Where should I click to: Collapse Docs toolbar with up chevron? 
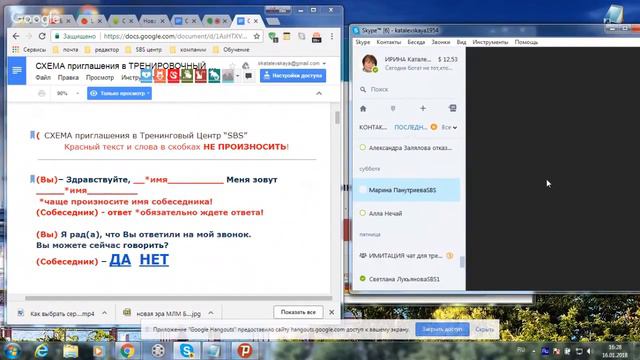click(319, 93)
